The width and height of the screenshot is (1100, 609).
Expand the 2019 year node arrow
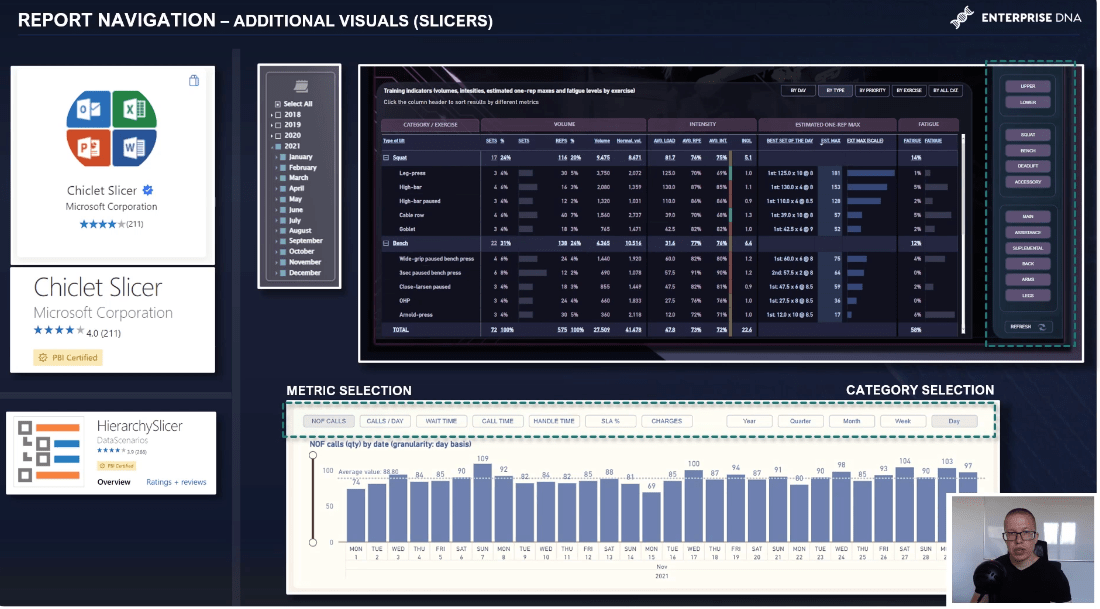273,125
